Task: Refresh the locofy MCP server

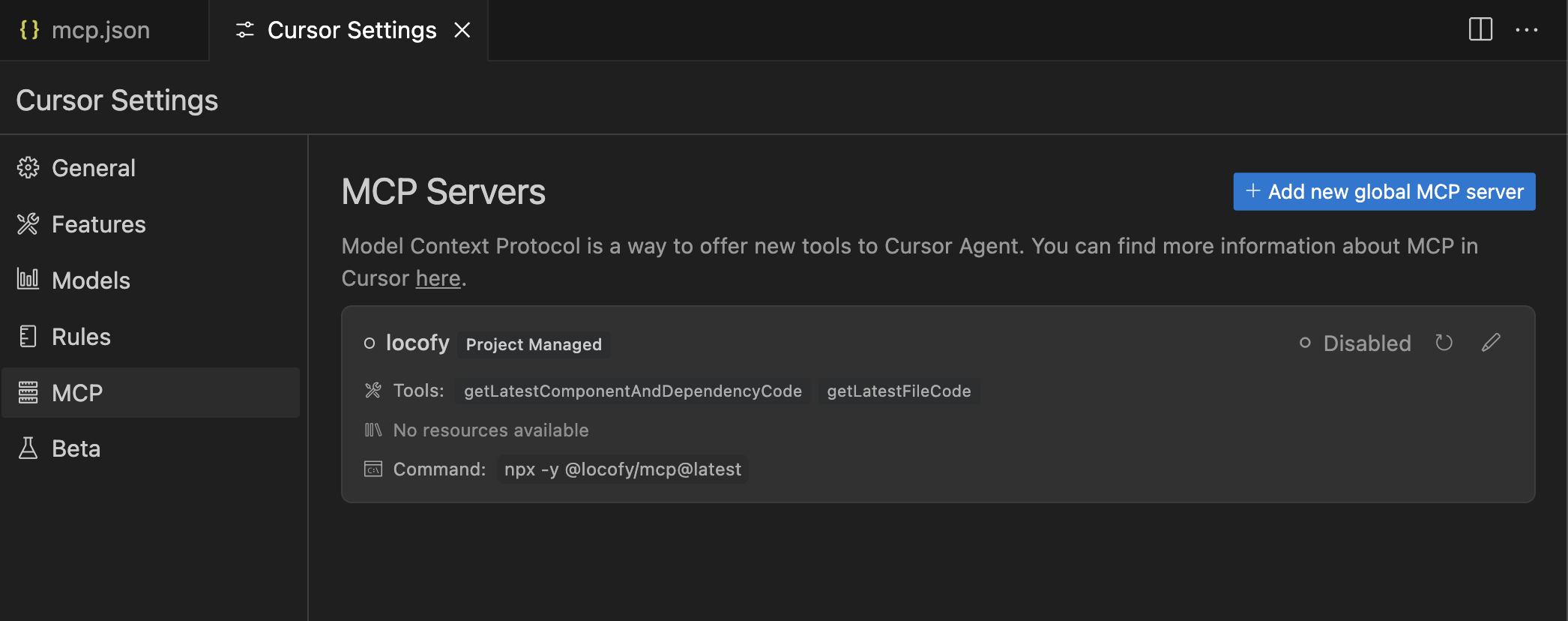Action: tap(1445, 343)
